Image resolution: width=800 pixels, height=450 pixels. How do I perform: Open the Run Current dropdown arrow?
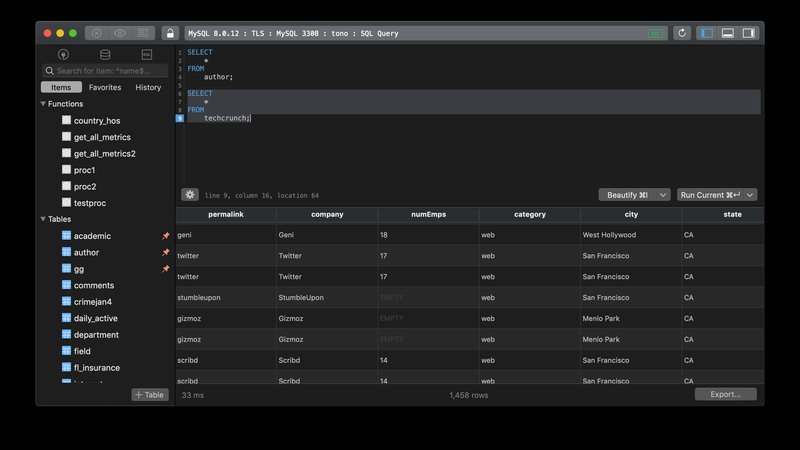tap(750, 195)
